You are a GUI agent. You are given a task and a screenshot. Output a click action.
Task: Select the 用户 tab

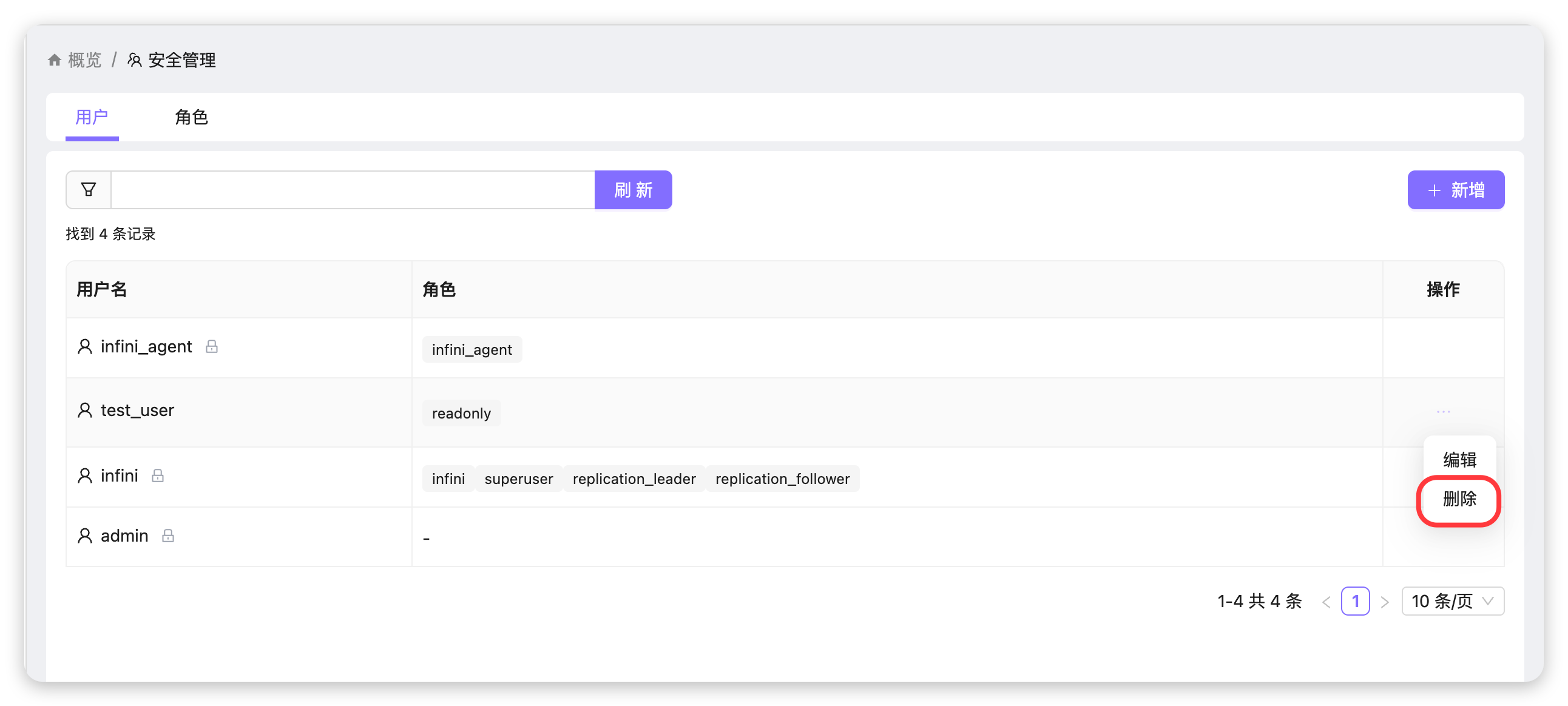point(92,117)
